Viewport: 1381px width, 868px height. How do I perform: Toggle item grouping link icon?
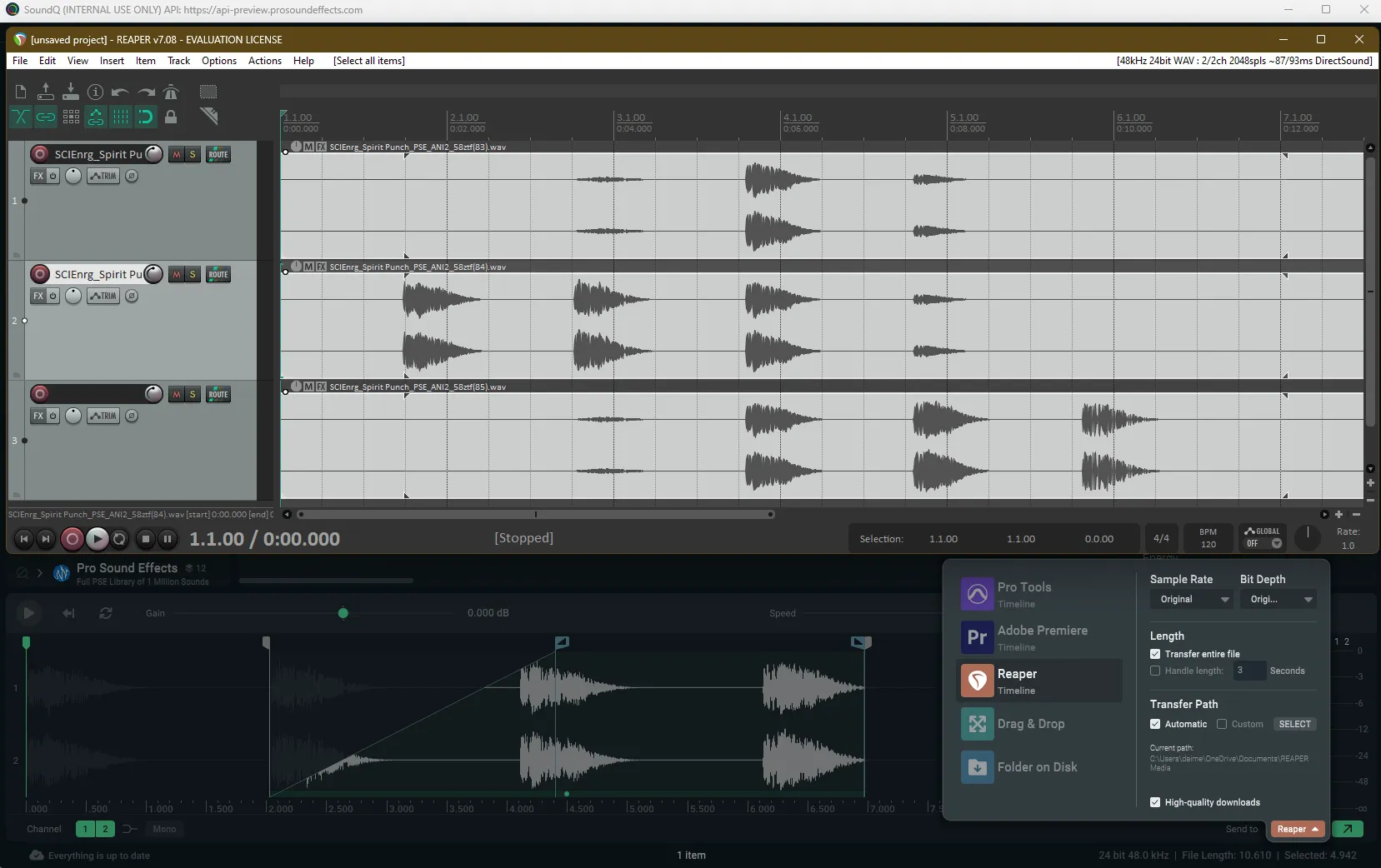(46, 117)
